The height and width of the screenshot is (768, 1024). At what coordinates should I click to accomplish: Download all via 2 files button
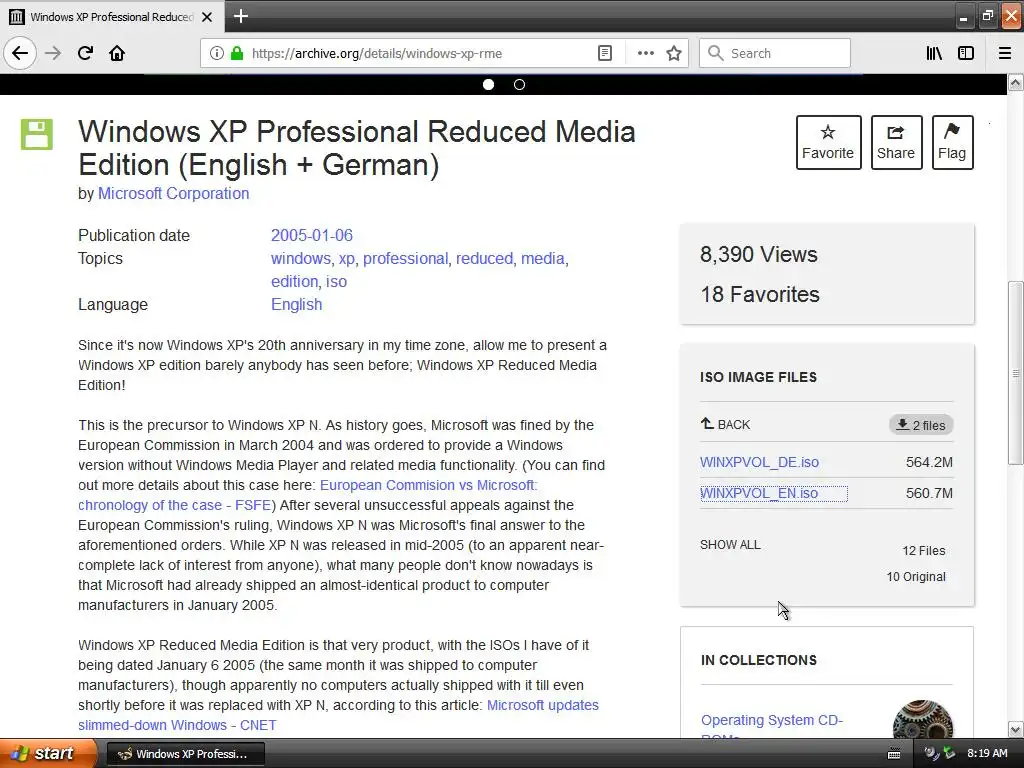pyautogui.click(x=921, y=425)
